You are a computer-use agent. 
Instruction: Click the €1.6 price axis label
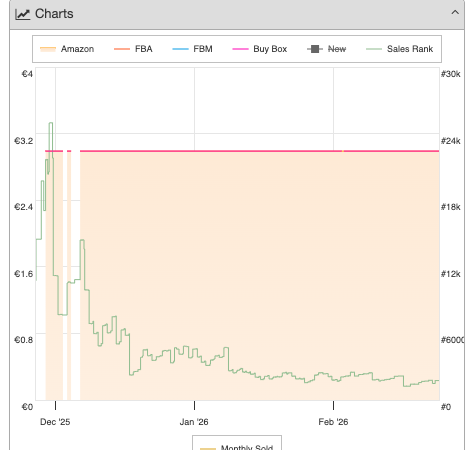[x=24, y=274]
